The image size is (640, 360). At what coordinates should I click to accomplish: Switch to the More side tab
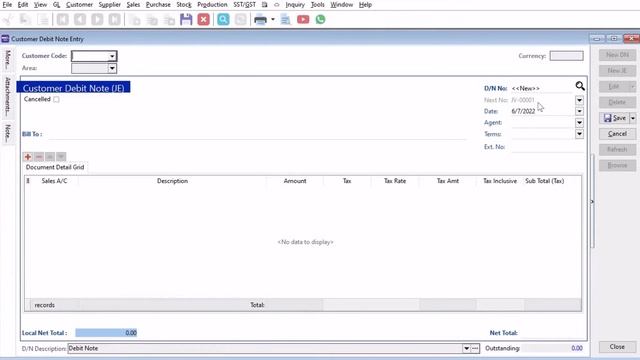point(7,60)
